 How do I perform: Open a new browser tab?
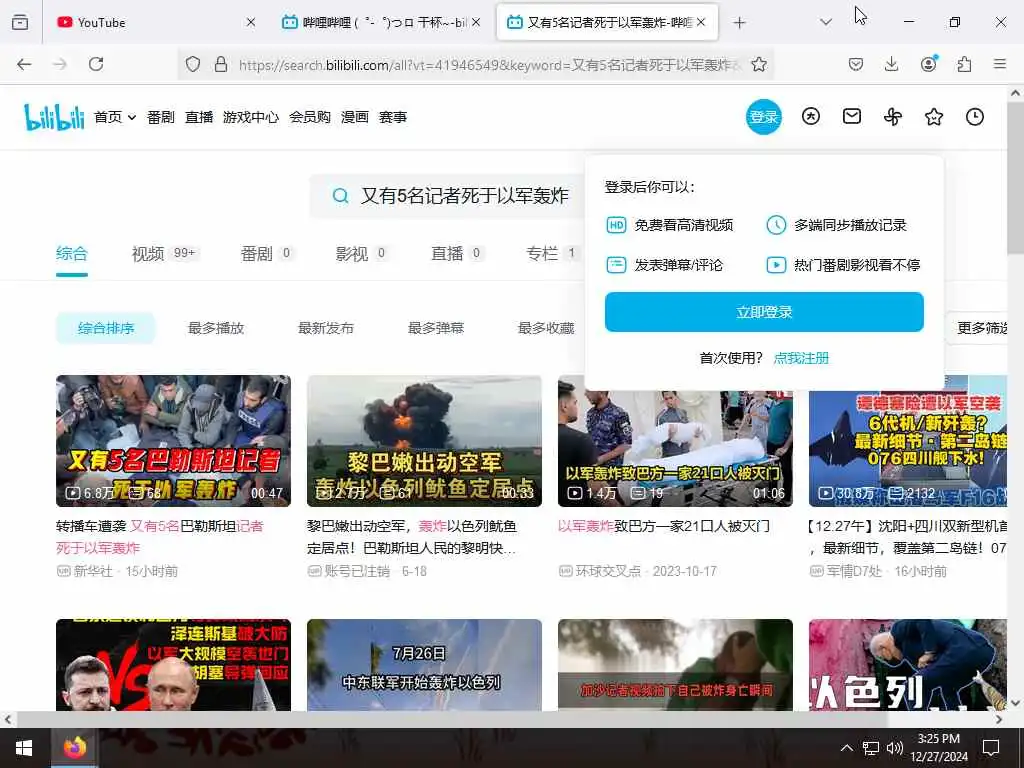(739, 23)
